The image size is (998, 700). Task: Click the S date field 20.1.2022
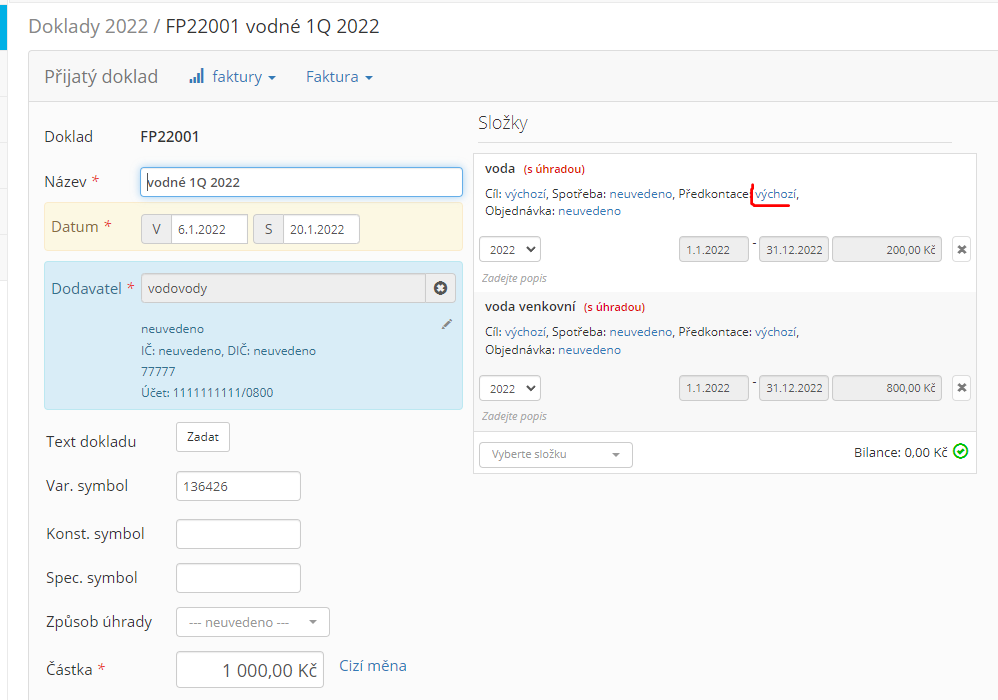tap(321, 229)
